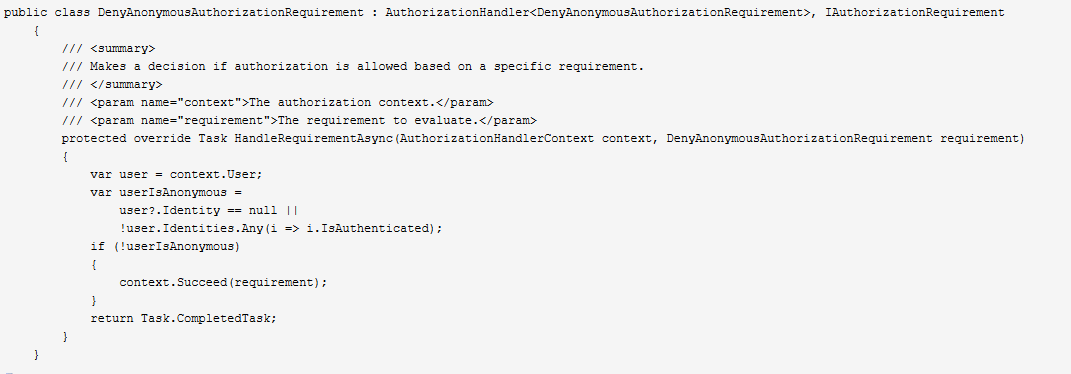Image resolution: width=1071 pixels, height=374 pixels.
Task: Click the public class keywords at top
Action: pyautogui.click(x=48, y=12)
